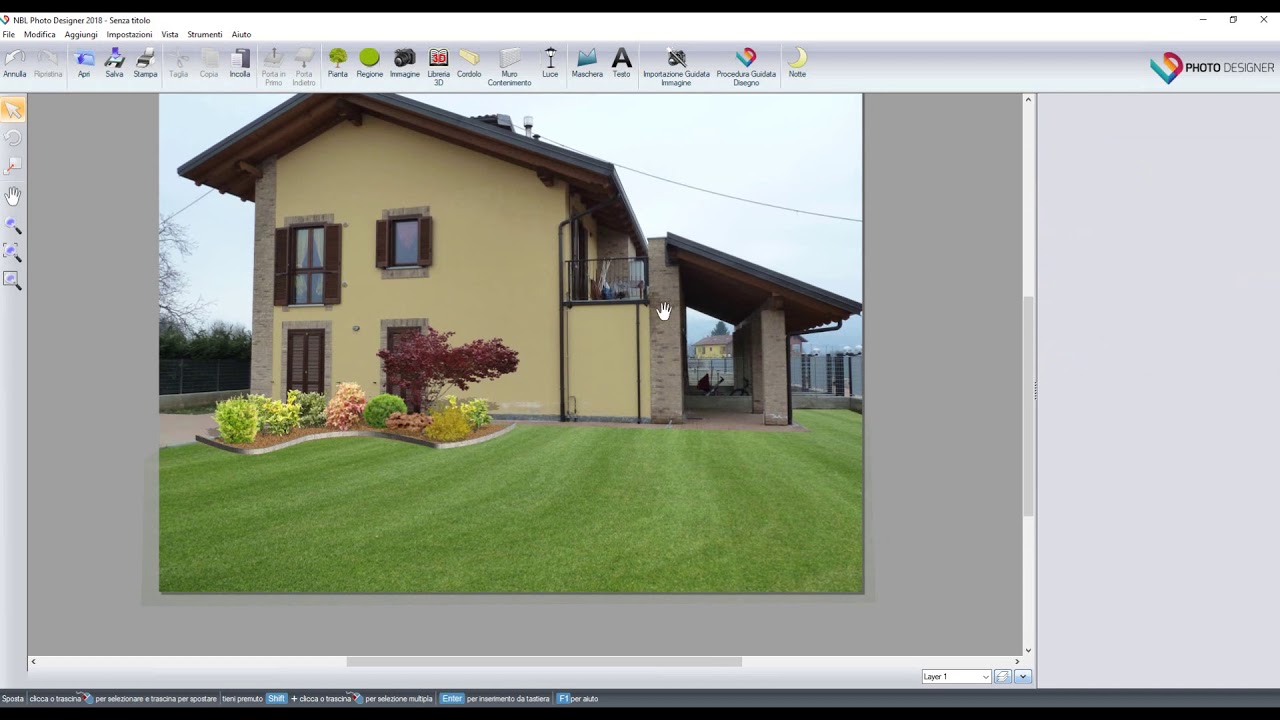The width and height of the screenshot is (1280, 720).
Task: Click the rotate arrow tool in sidebar
Action: pyautogui.click(x=12, y=138)
